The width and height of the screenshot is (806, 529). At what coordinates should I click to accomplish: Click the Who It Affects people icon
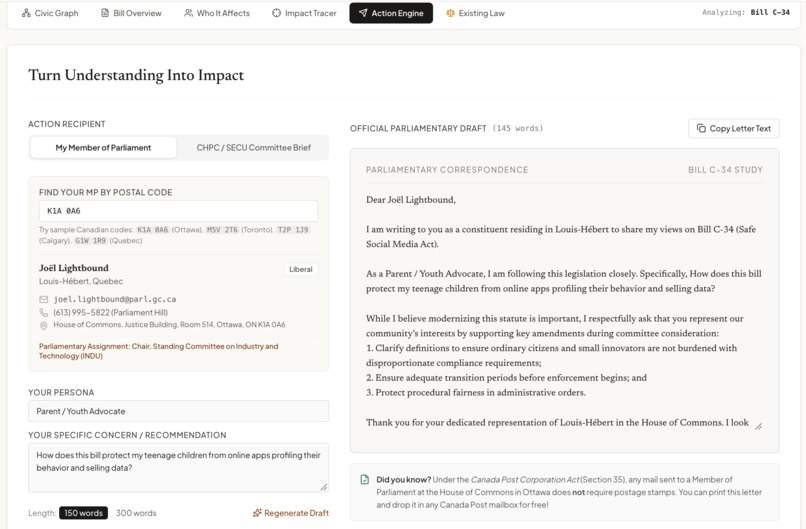(x=189, y=13)
